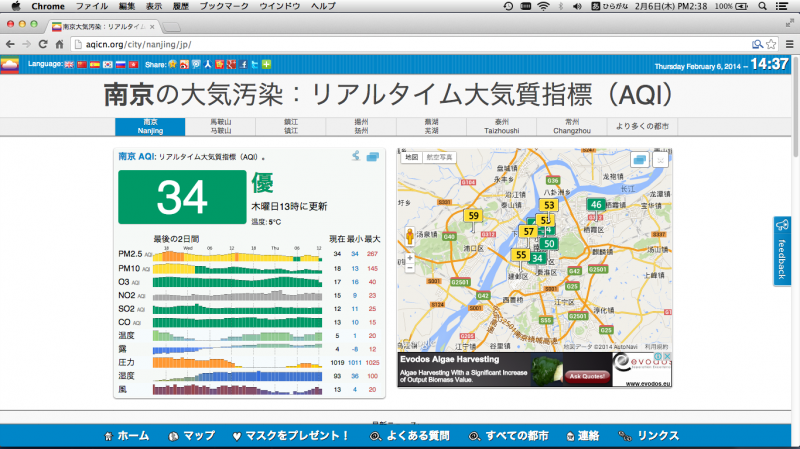
Task: Open よくある質問 FAQ link
Action: (x=413, y=436)
